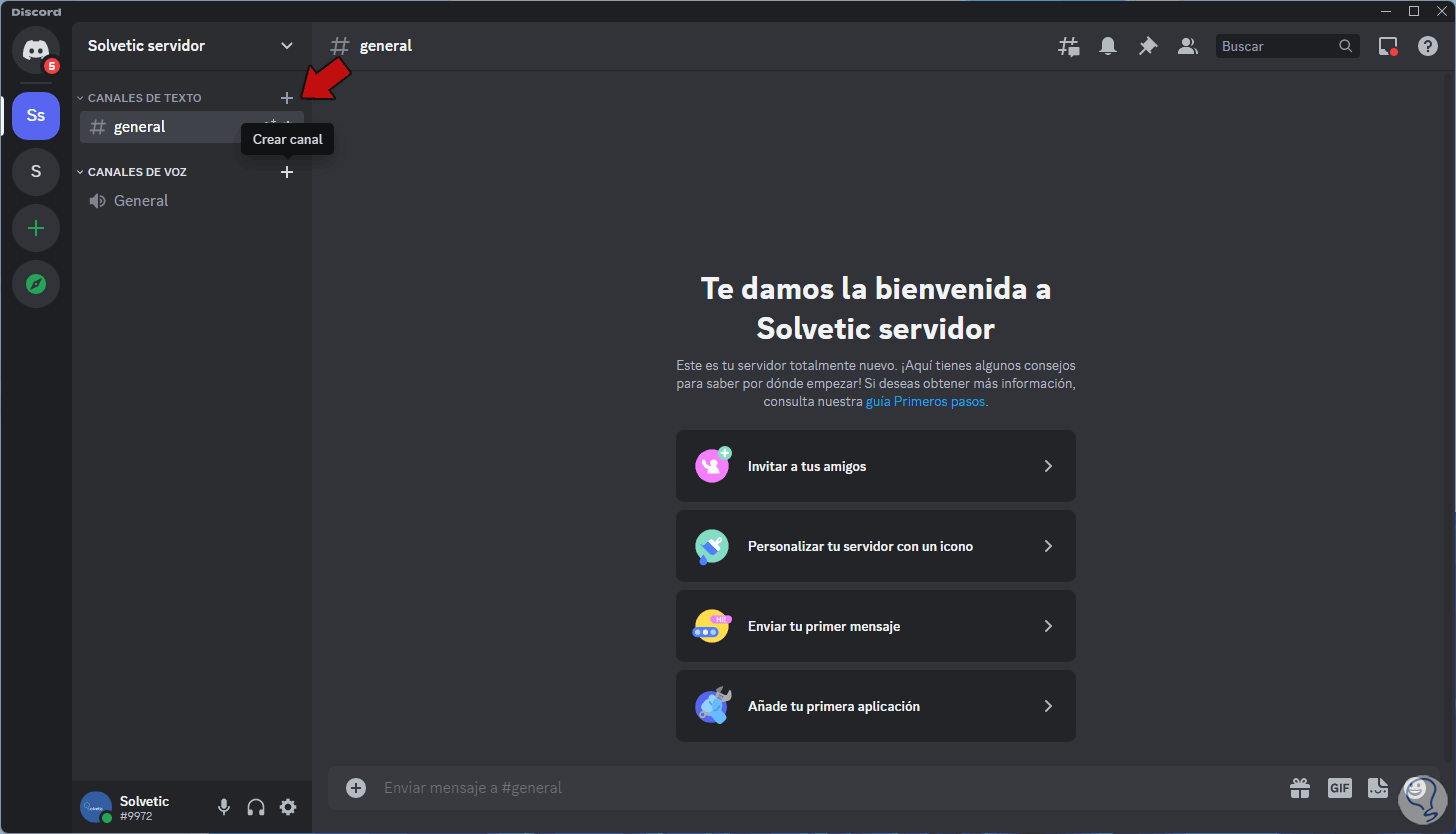
Task: Open the GIF picker
Action: coord(1340,788)
